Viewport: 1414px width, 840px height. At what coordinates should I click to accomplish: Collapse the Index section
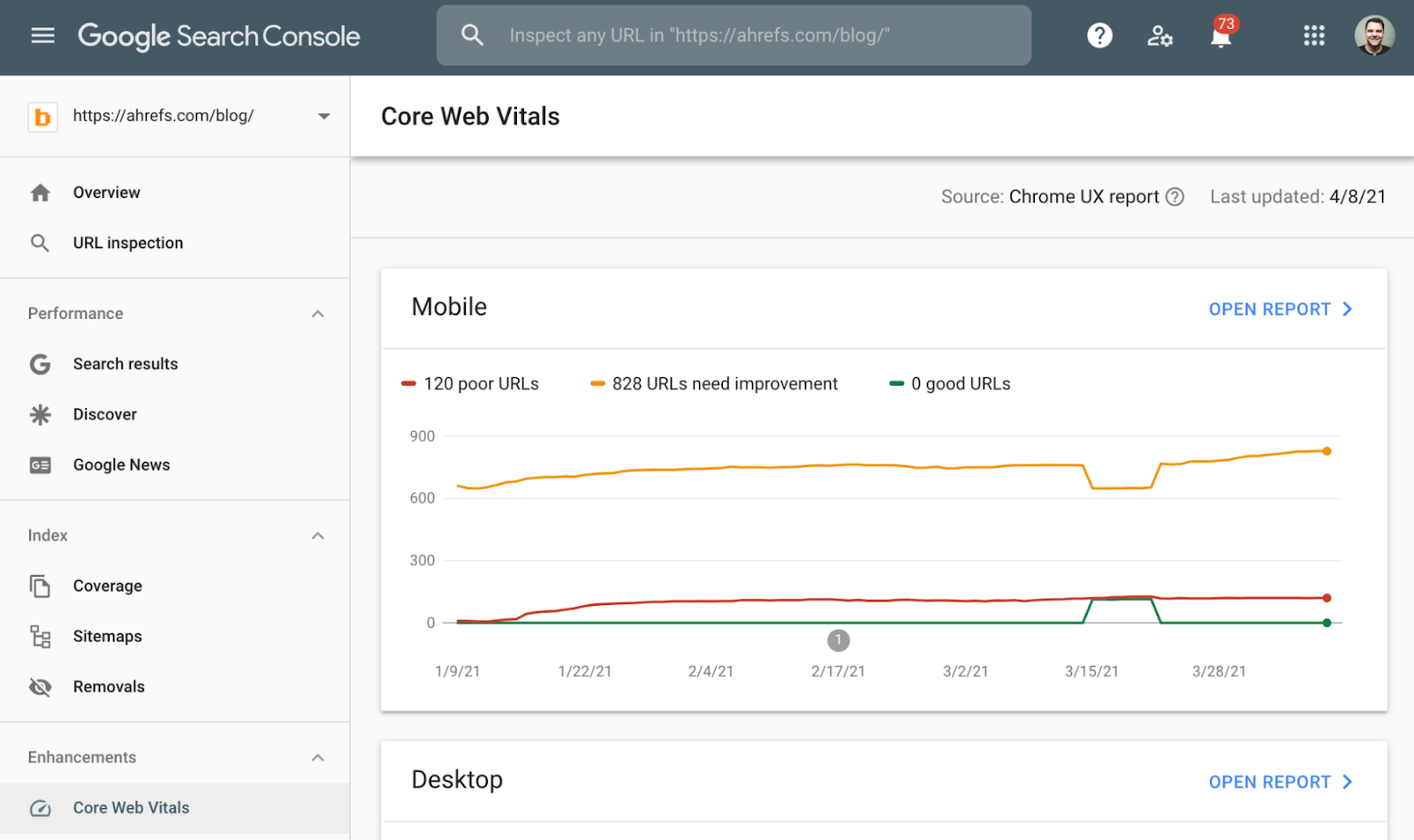point(318,535)
